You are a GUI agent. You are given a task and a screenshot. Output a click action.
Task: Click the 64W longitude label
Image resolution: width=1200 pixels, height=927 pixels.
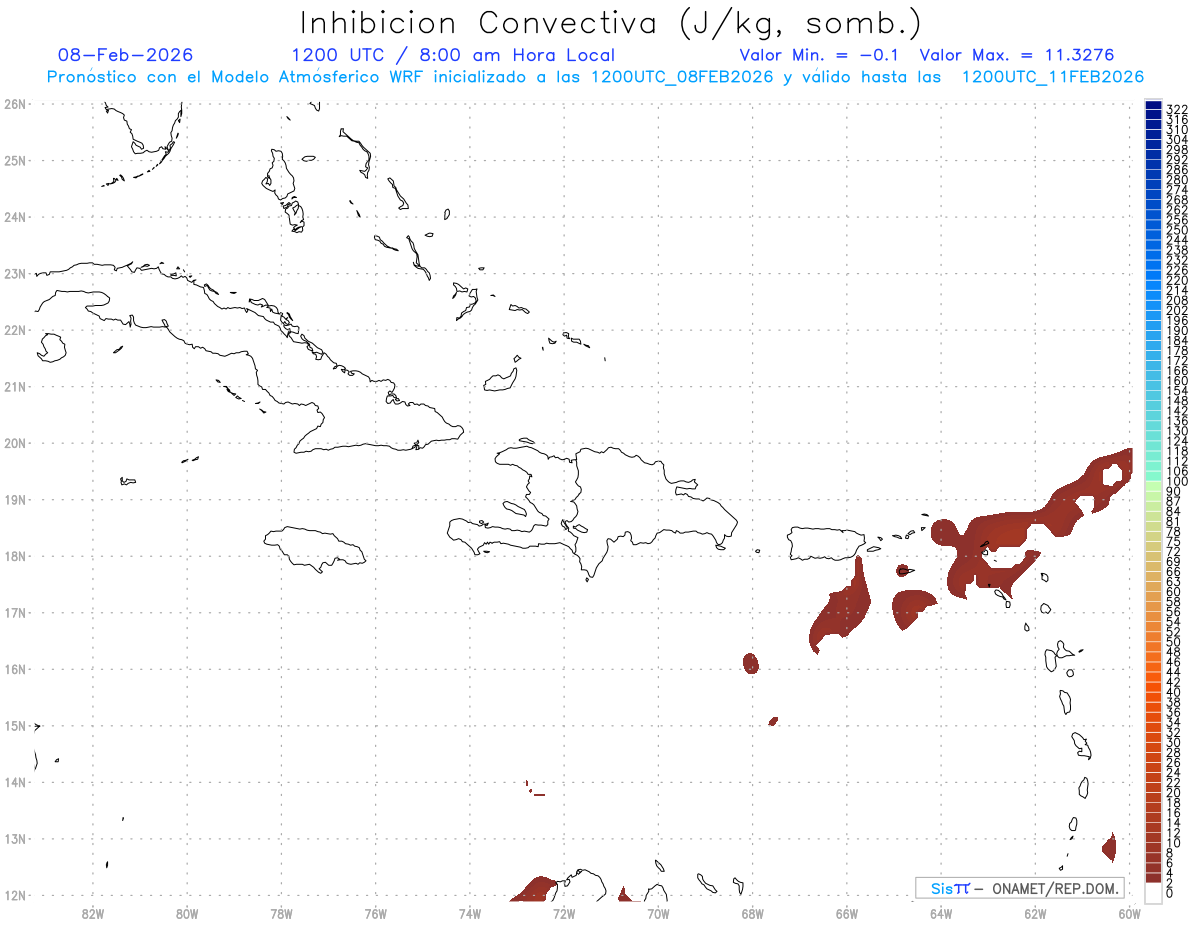941,913
